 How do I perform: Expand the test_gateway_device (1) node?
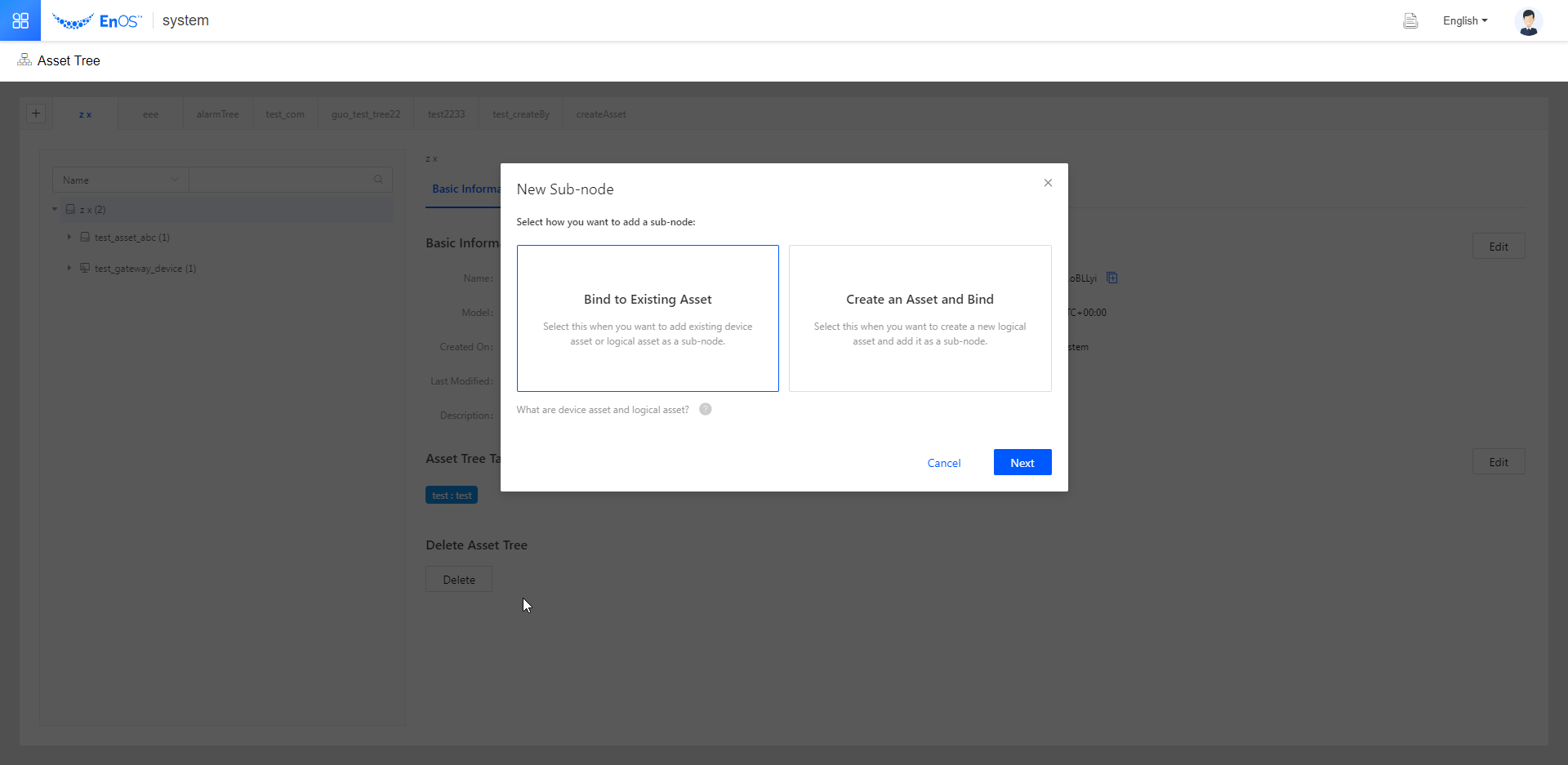(69, 268)
